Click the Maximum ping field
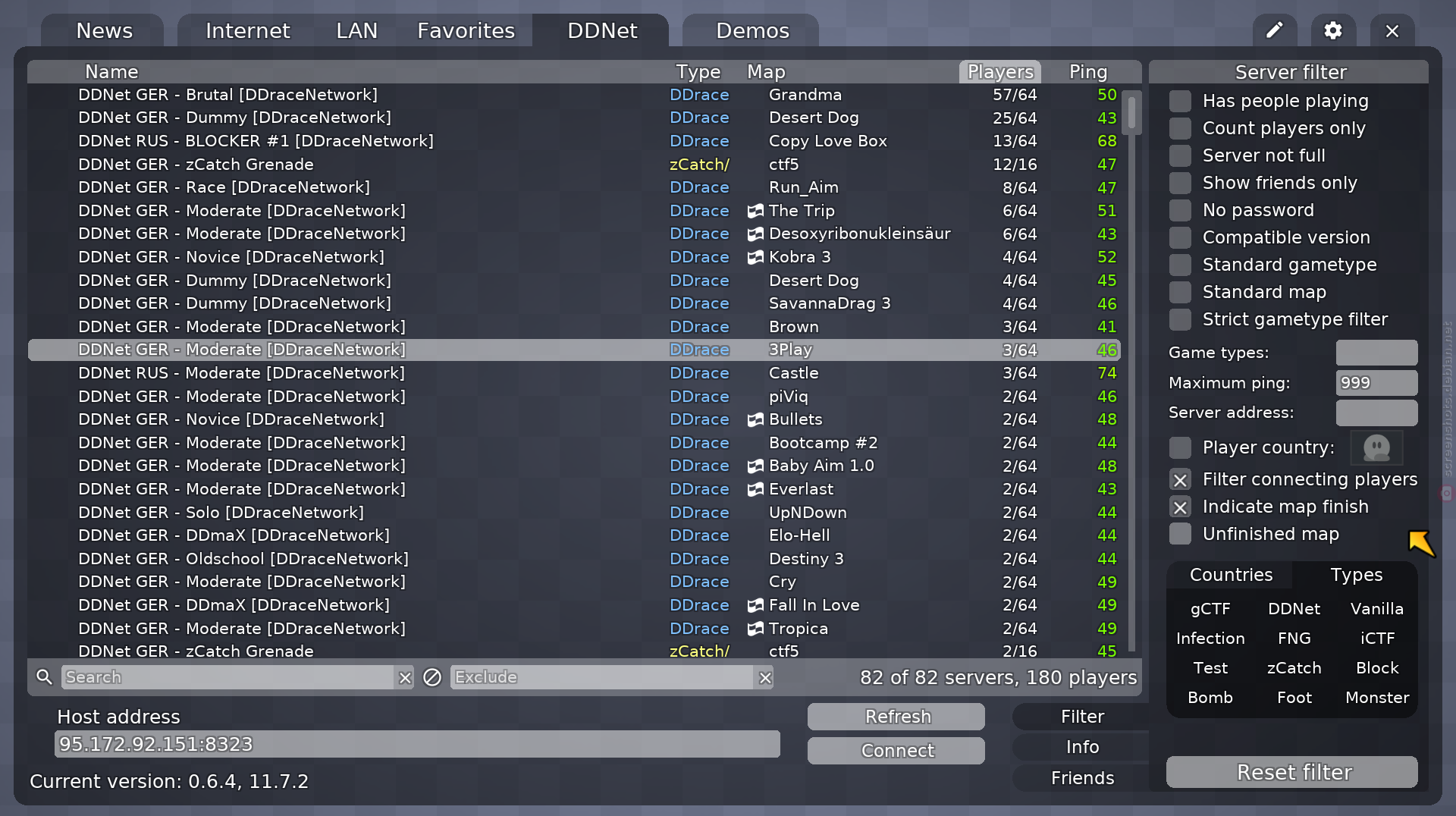This screenshot has height=816, width=1456. click(x=1376, y=383)
